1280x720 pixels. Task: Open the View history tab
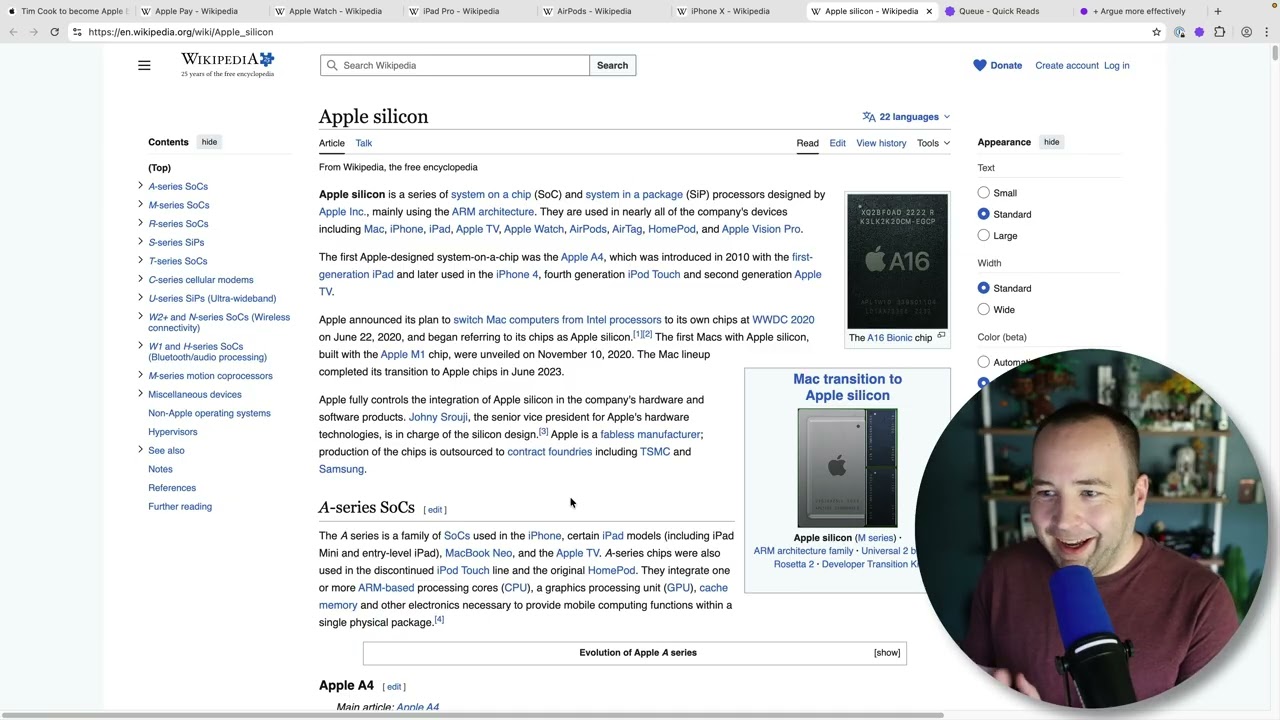coord(881,143)
